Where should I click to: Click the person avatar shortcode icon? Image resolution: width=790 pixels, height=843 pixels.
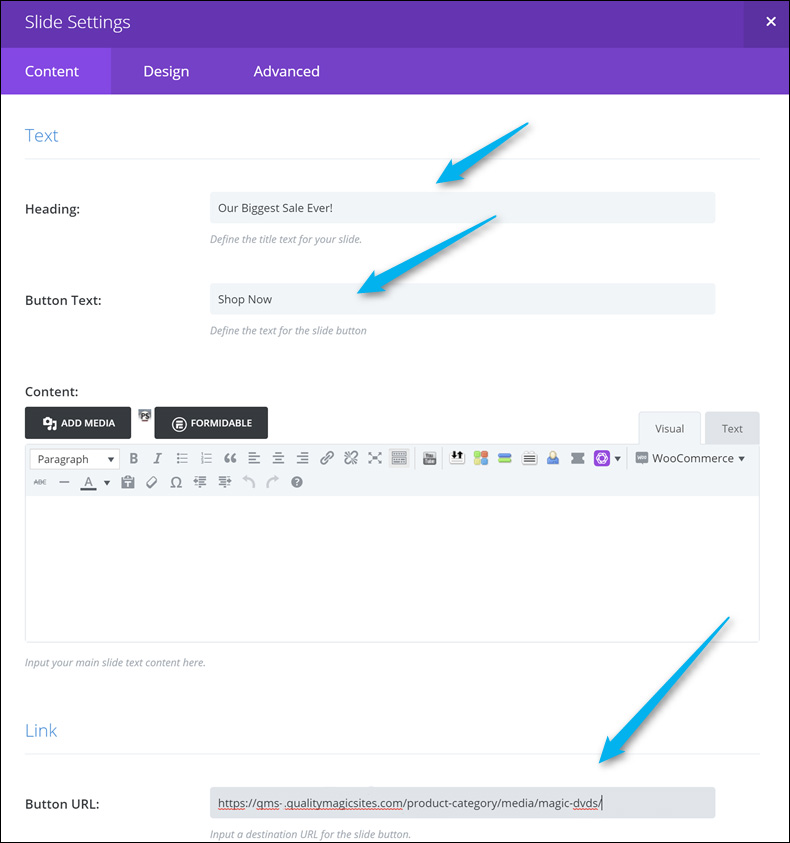(x=553, y=459)
